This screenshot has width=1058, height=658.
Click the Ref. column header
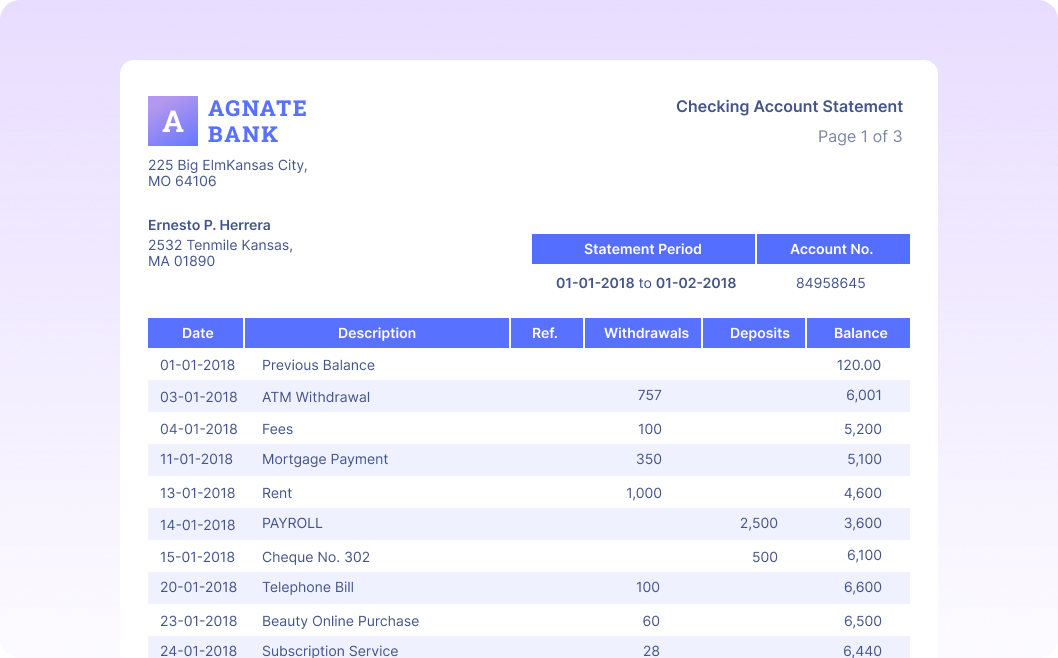(x=547, y=333)
